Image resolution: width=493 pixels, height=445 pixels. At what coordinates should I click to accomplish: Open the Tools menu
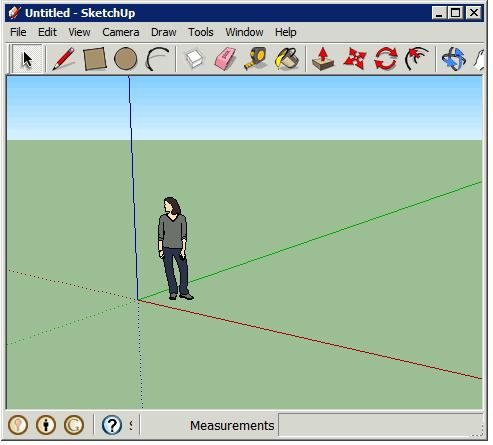[x=201, y=32]
